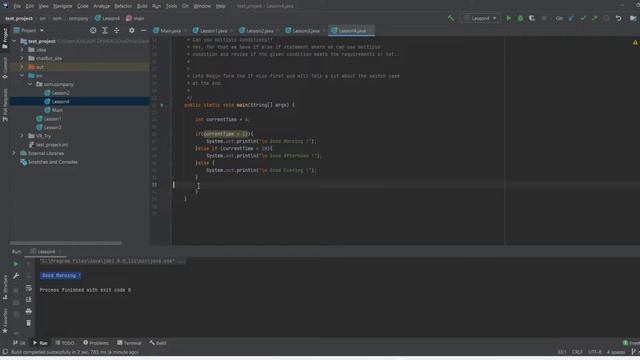Toggle the tool windows quick access icon in status bar

[5, 352]
